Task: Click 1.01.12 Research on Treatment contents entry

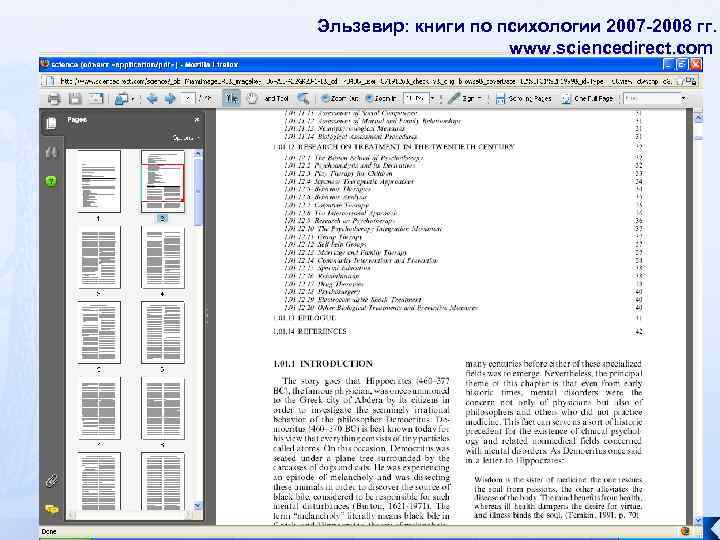Action: 394,147
